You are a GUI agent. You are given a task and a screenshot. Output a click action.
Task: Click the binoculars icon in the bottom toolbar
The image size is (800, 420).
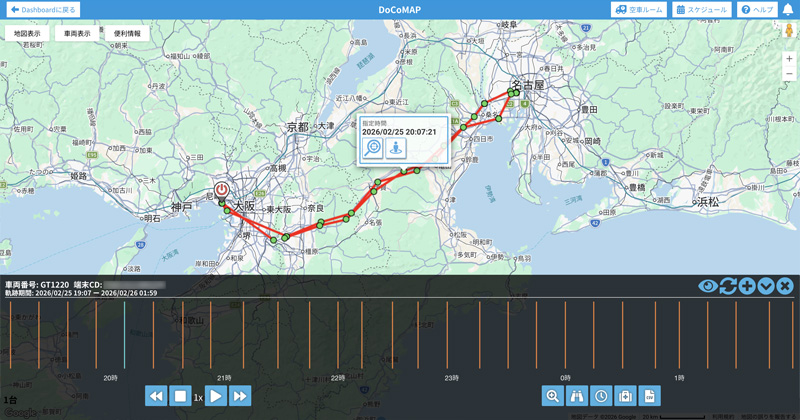tap(577, 396)
